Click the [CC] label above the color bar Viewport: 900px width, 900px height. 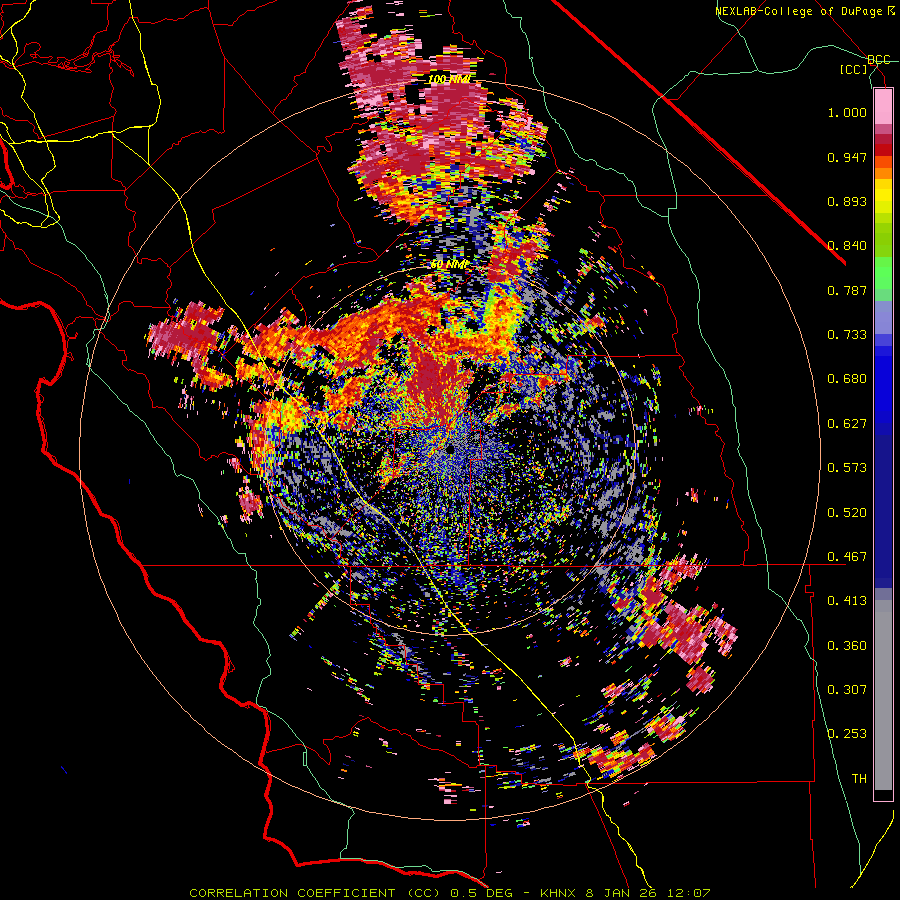pos(854,69)
